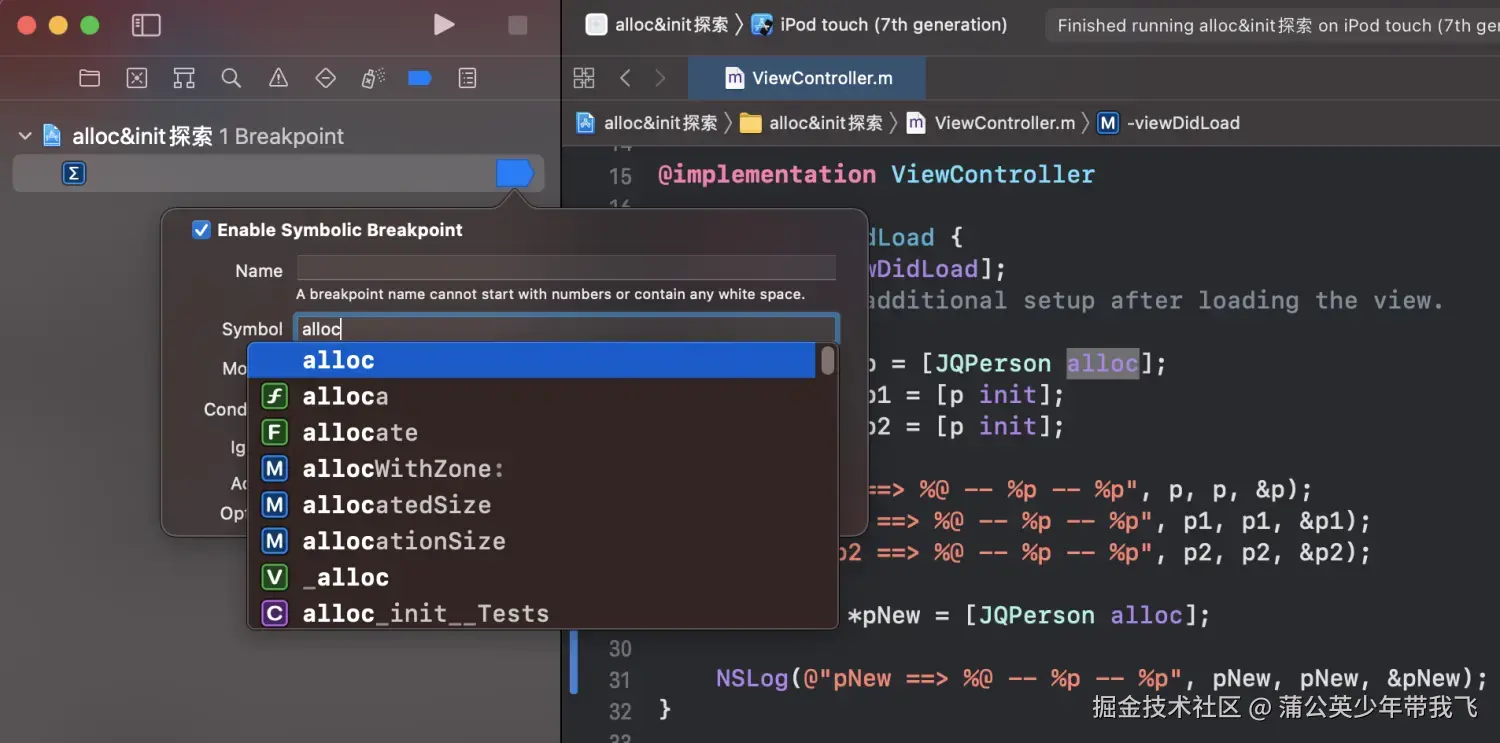Open the alloc&init探索 scheme selector
The height and width of the screenshot is (743, 1500).
pos(657,25)
